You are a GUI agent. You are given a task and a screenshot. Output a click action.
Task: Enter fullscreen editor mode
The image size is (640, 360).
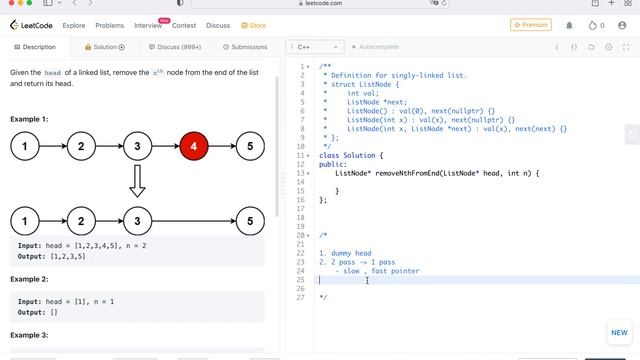[626, 47]
